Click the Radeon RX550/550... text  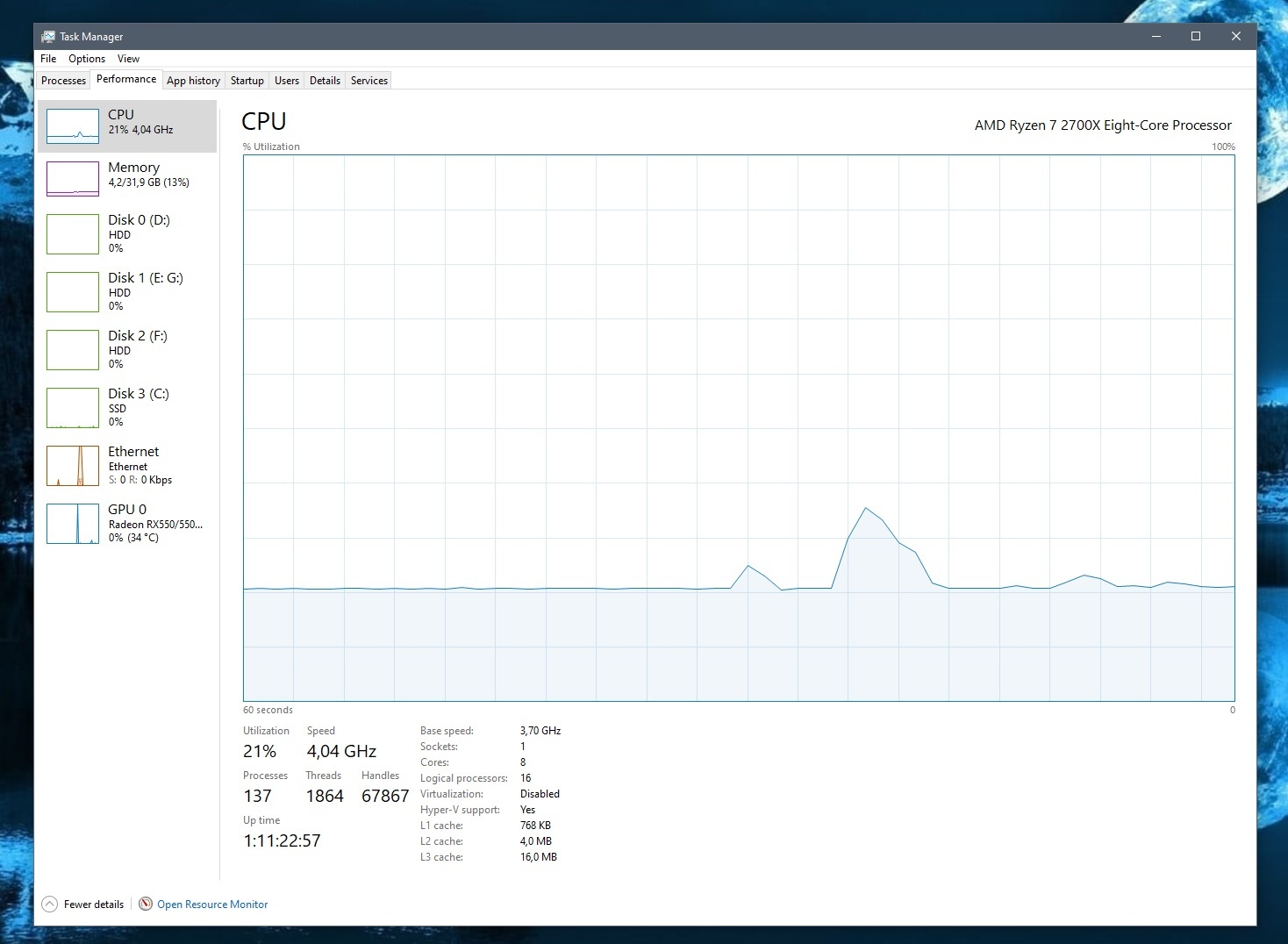[x=155, y=525]
